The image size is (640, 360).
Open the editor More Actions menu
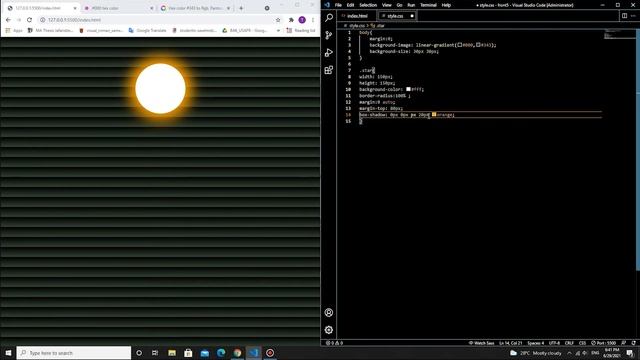633,16
